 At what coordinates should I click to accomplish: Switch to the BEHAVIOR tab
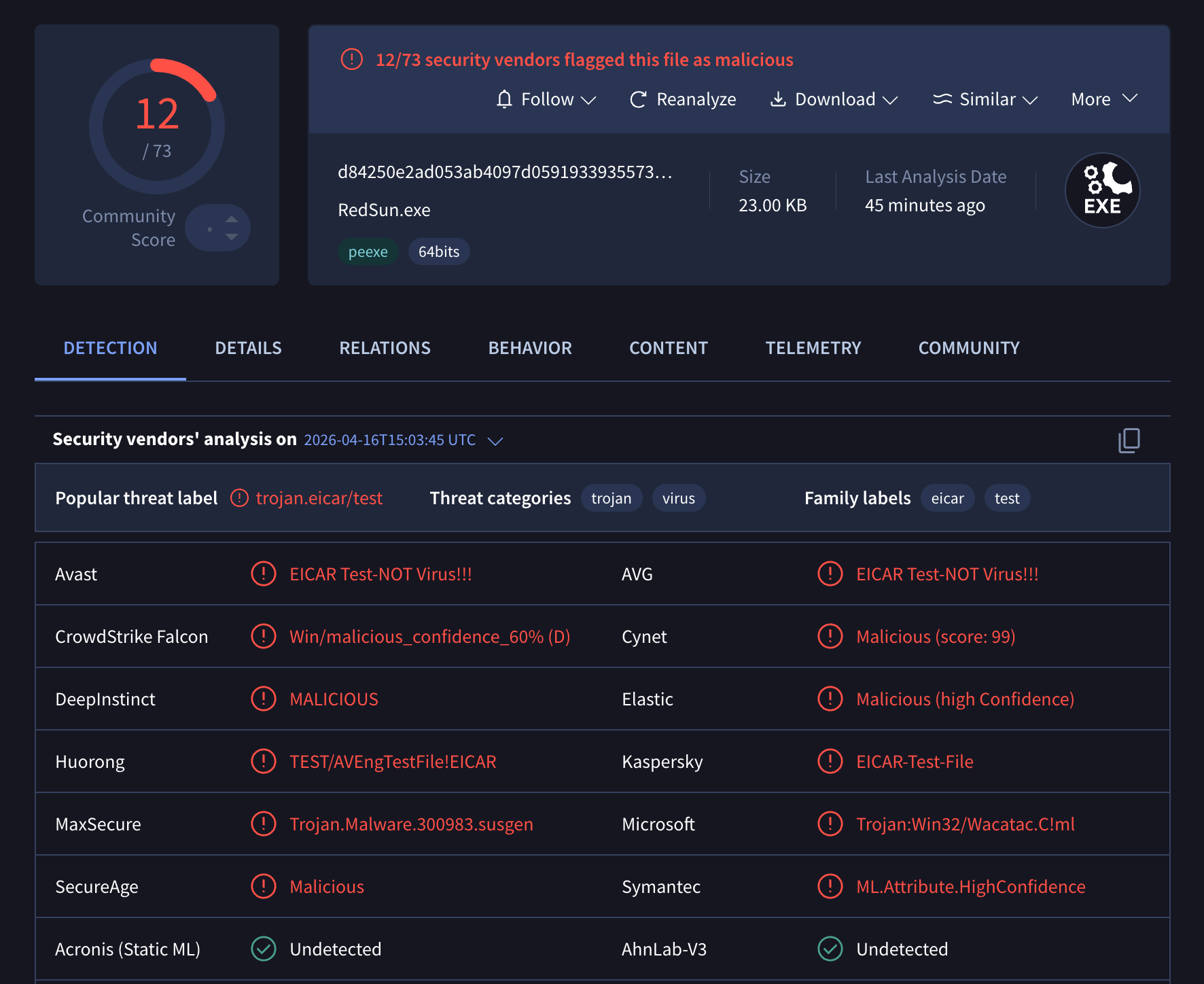coord(530,348)
